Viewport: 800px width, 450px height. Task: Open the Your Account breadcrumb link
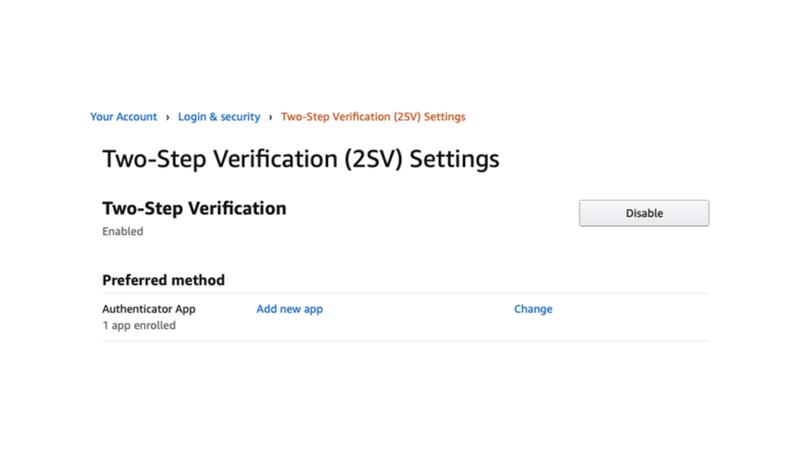pos(123,117)
